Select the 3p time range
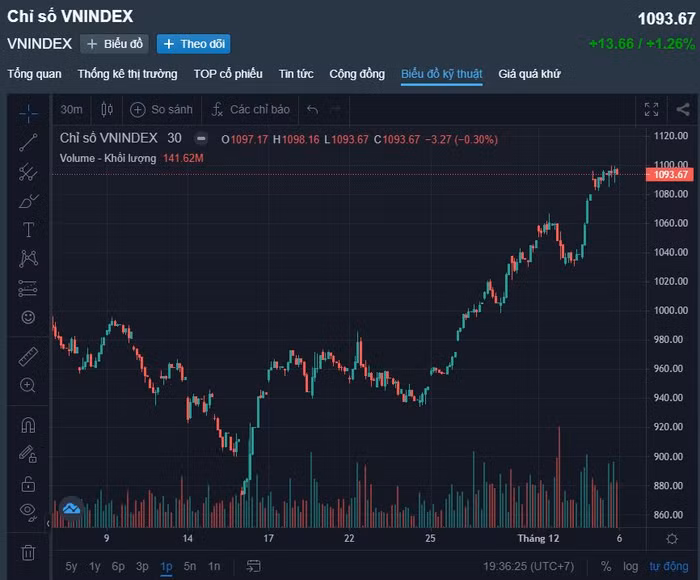The width and height of the screenshot is (700, 580). pos(142,566)
